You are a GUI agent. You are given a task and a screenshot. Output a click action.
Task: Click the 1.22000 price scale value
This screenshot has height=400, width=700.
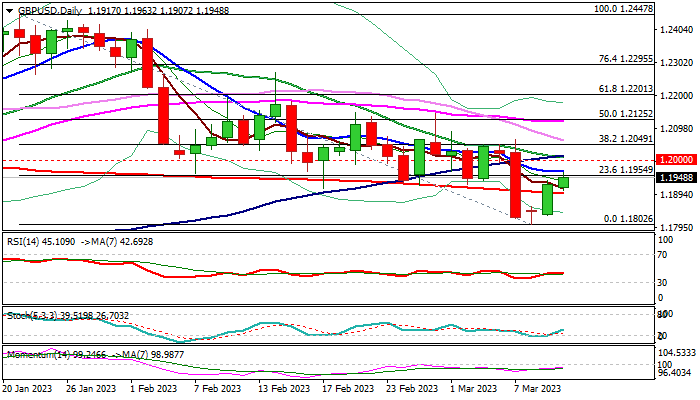pyautogui.click(x=676, y=96)
